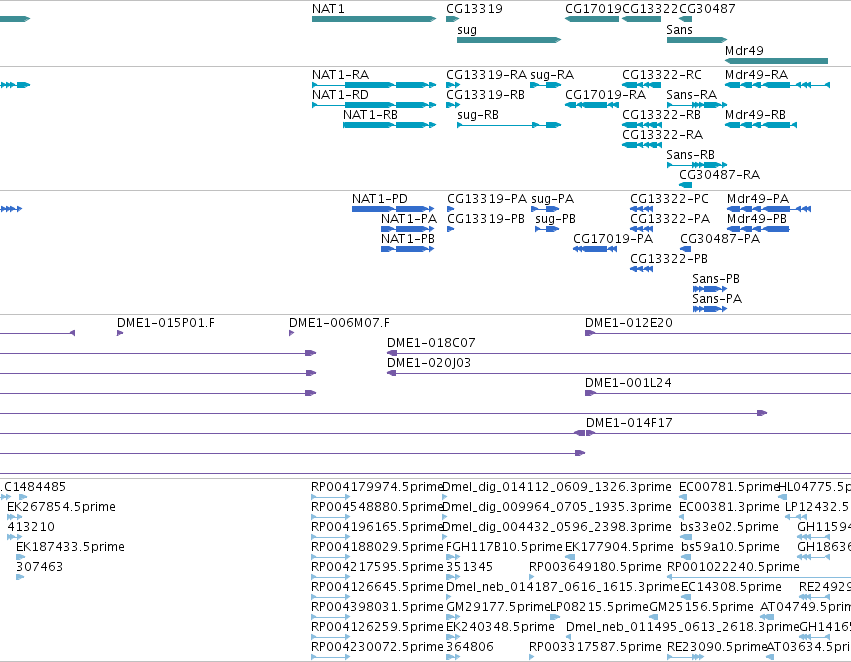Click the RP003317587.5prime label
Screen dimensions: 851x662
[595, 647]
